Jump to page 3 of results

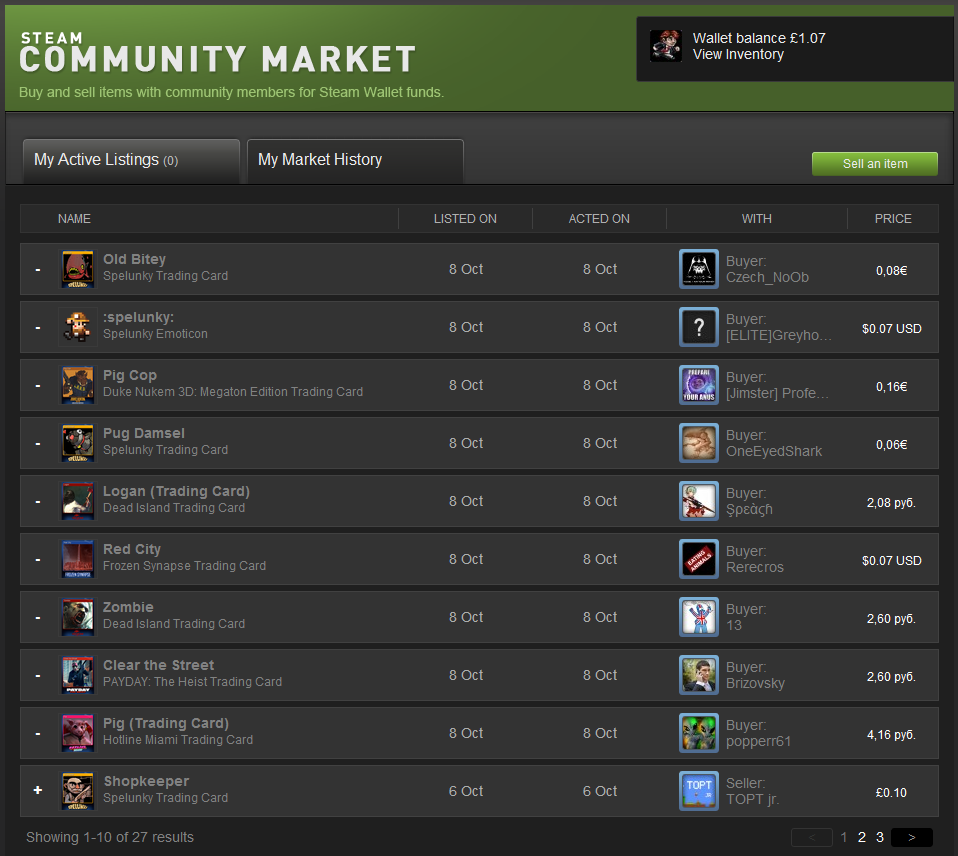[x=880, y=837]
